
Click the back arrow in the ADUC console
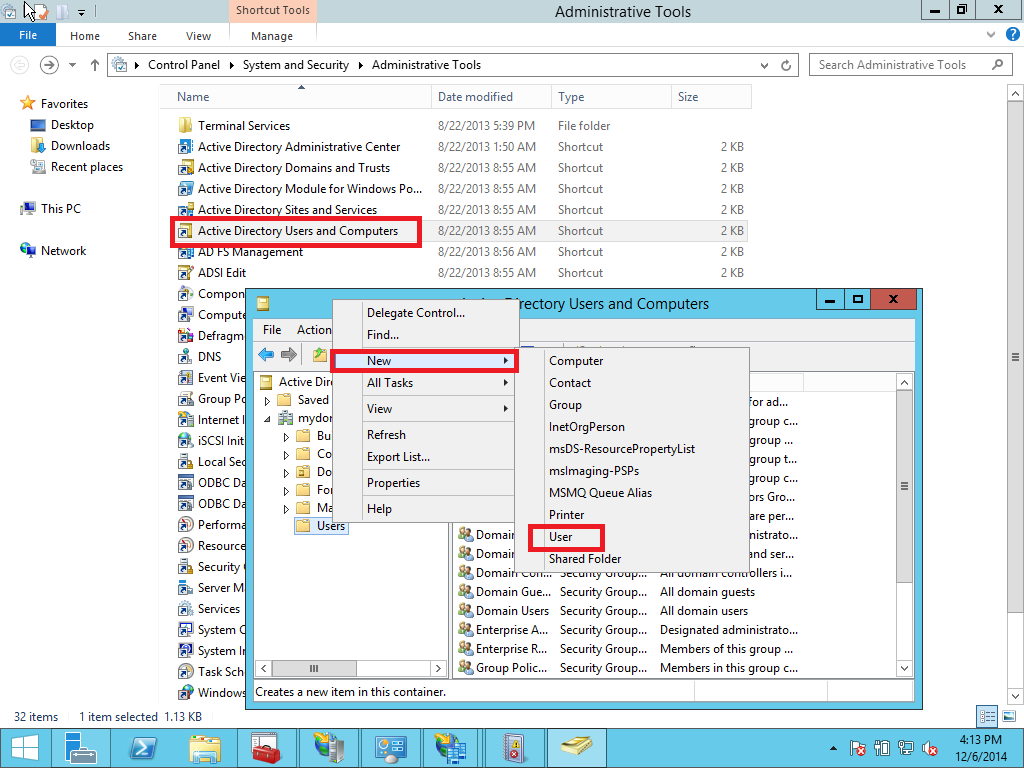click(x=265, y=355)
